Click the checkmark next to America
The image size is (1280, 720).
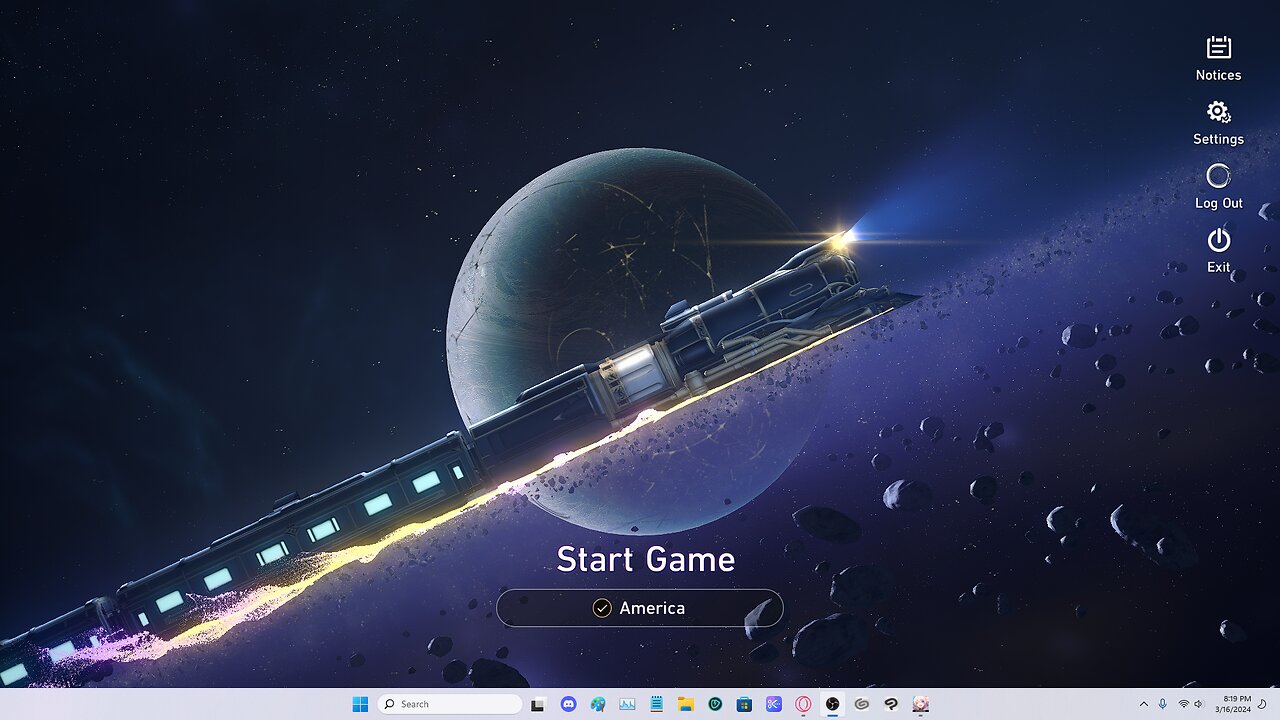[x=602, y=608]
